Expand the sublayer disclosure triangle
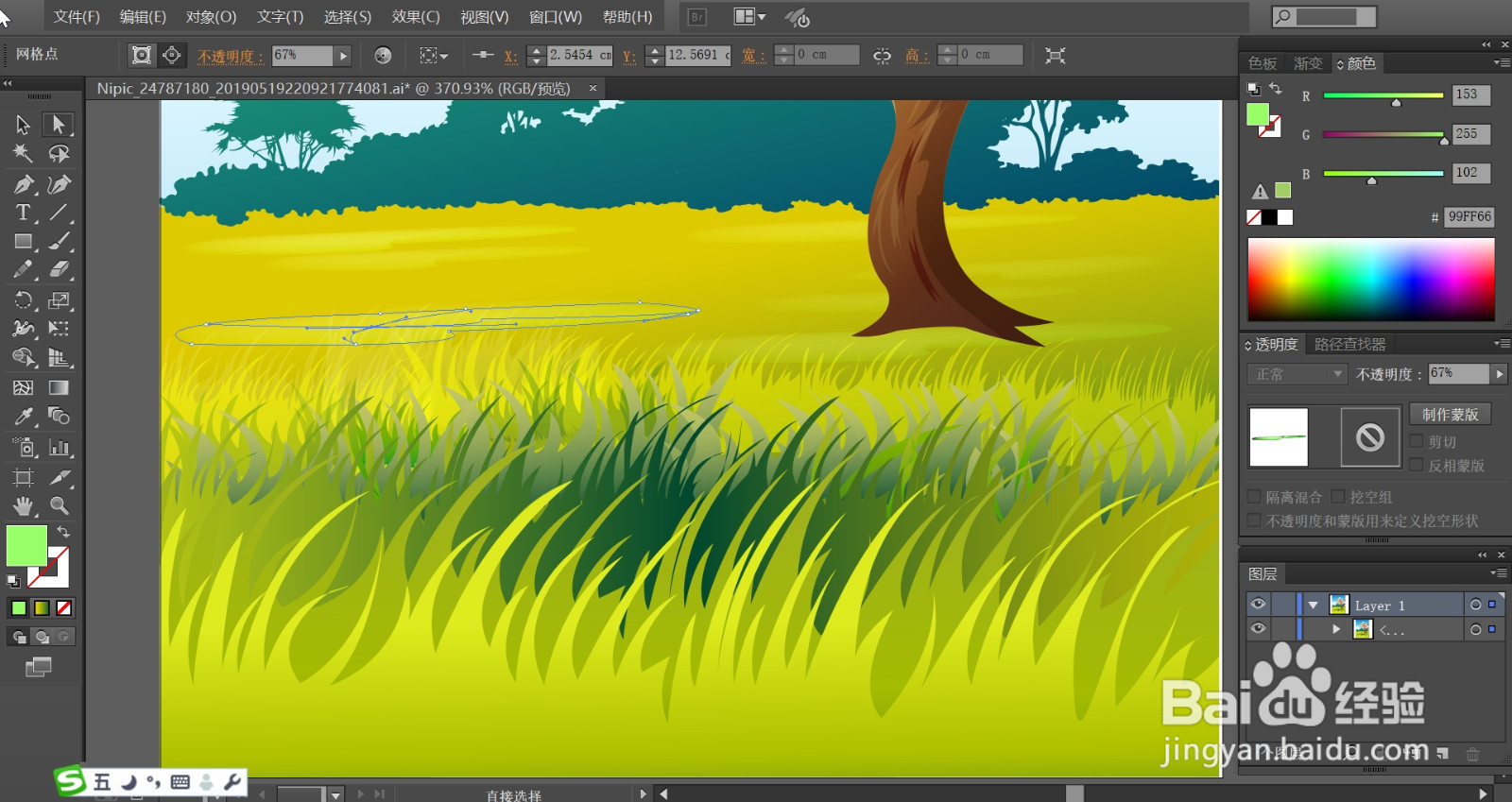 coord(1336,629)
